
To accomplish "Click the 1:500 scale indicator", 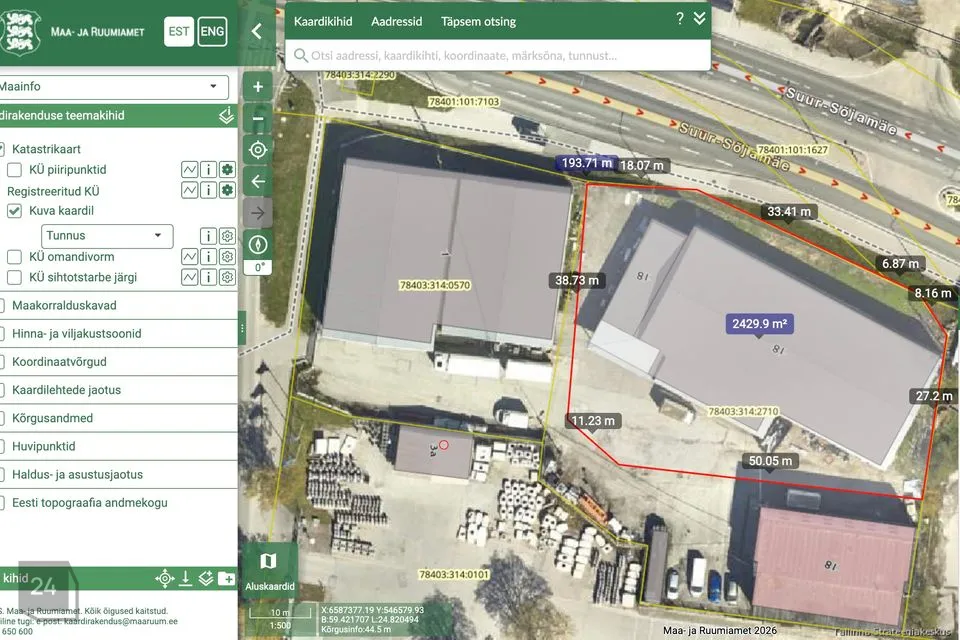I will click(x=280, y=625).
